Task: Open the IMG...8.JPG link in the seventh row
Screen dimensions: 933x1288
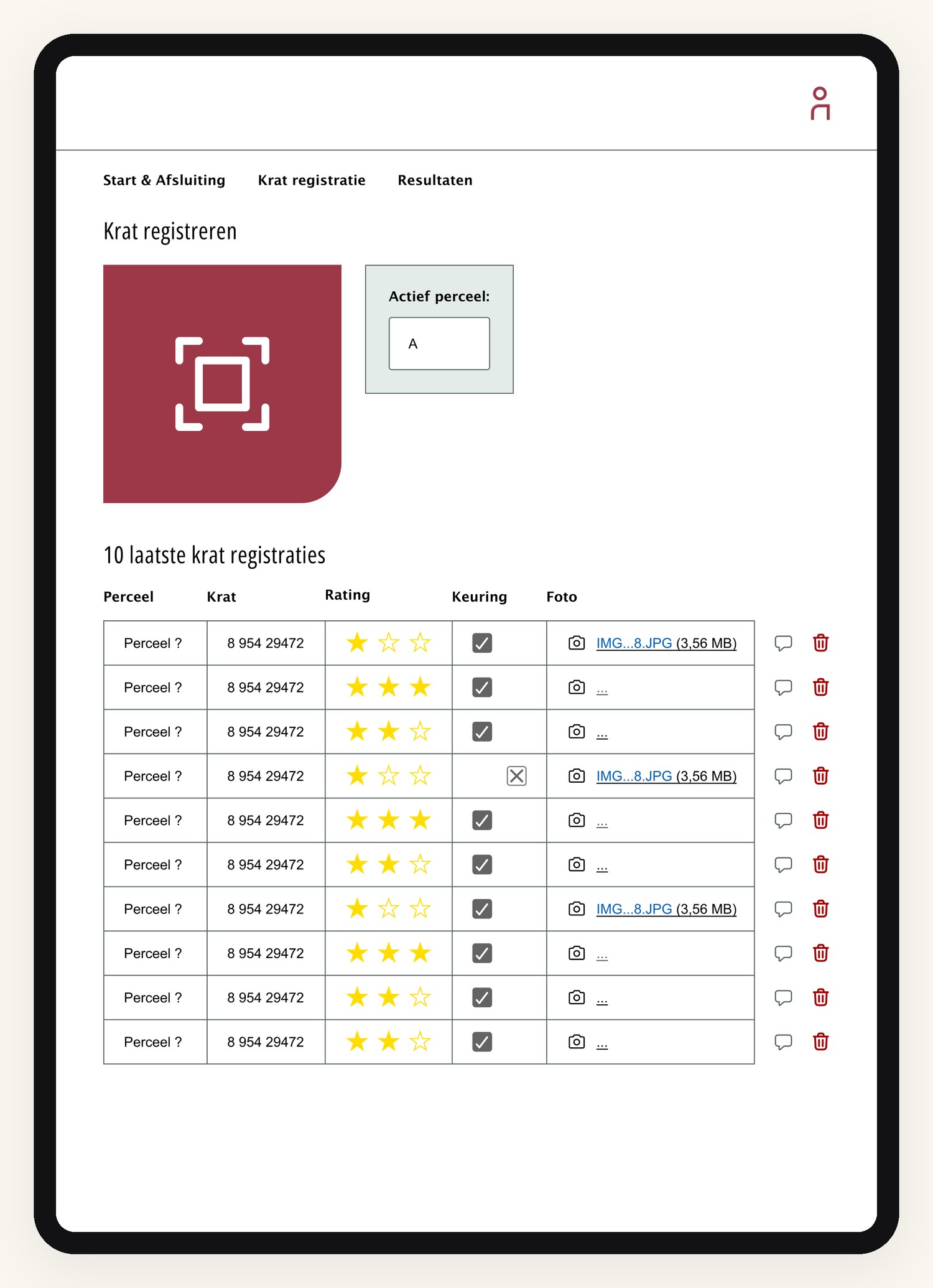Action: pos(634,909)
